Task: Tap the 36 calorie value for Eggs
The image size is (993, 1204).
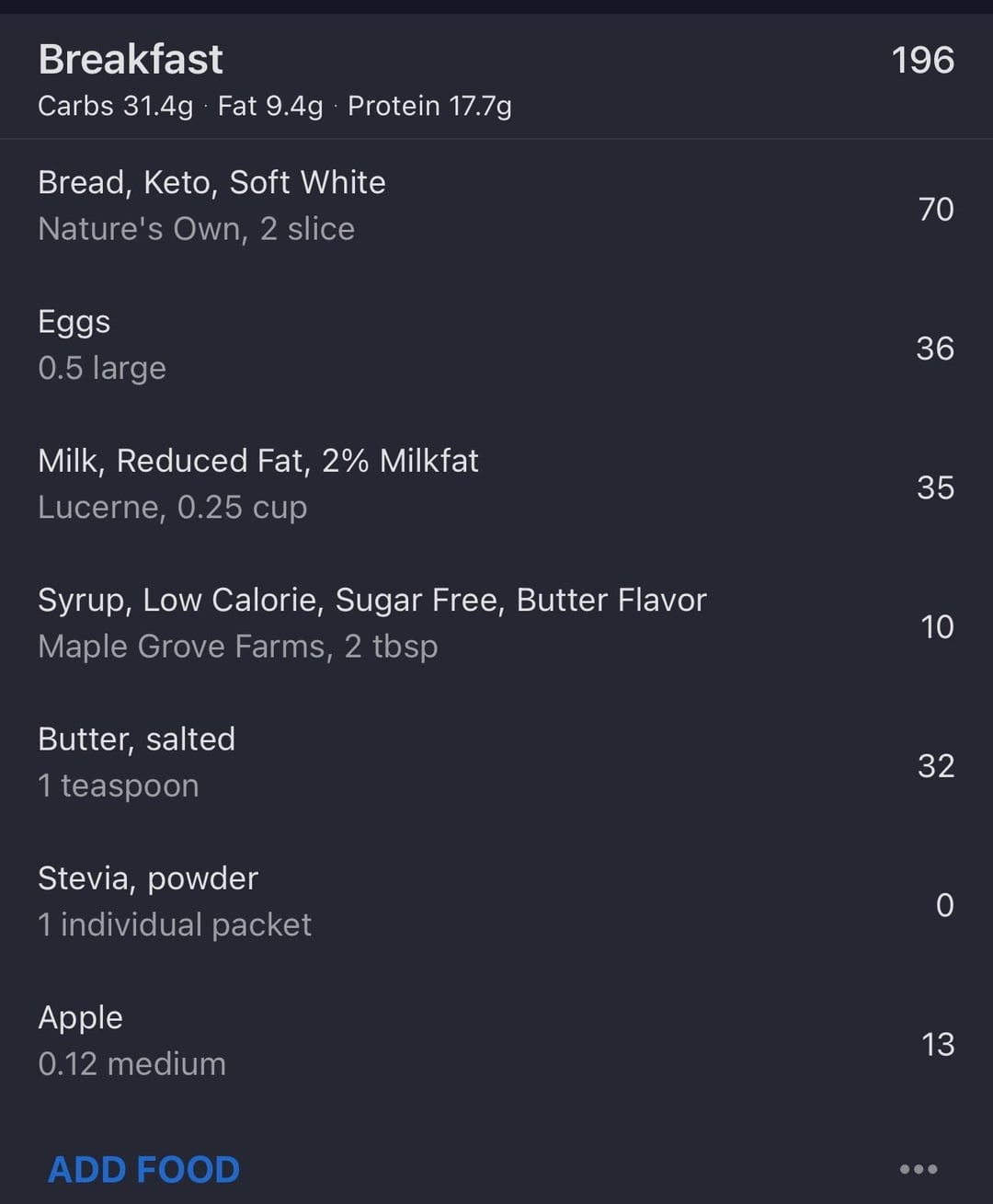Action: coord(935,349)
